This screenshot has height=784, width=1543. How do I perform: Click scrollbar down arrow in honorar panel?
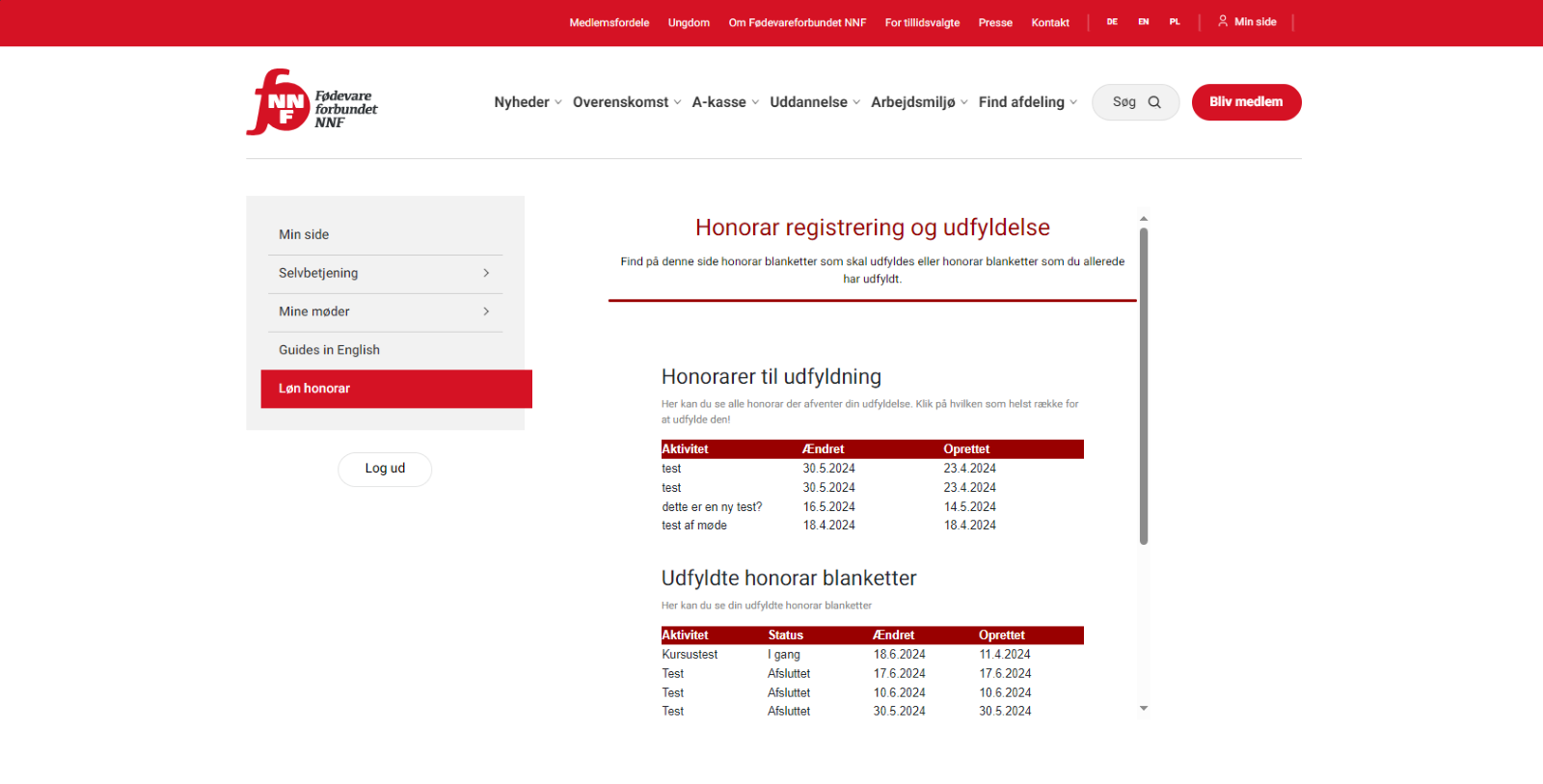pos(1144,709)
